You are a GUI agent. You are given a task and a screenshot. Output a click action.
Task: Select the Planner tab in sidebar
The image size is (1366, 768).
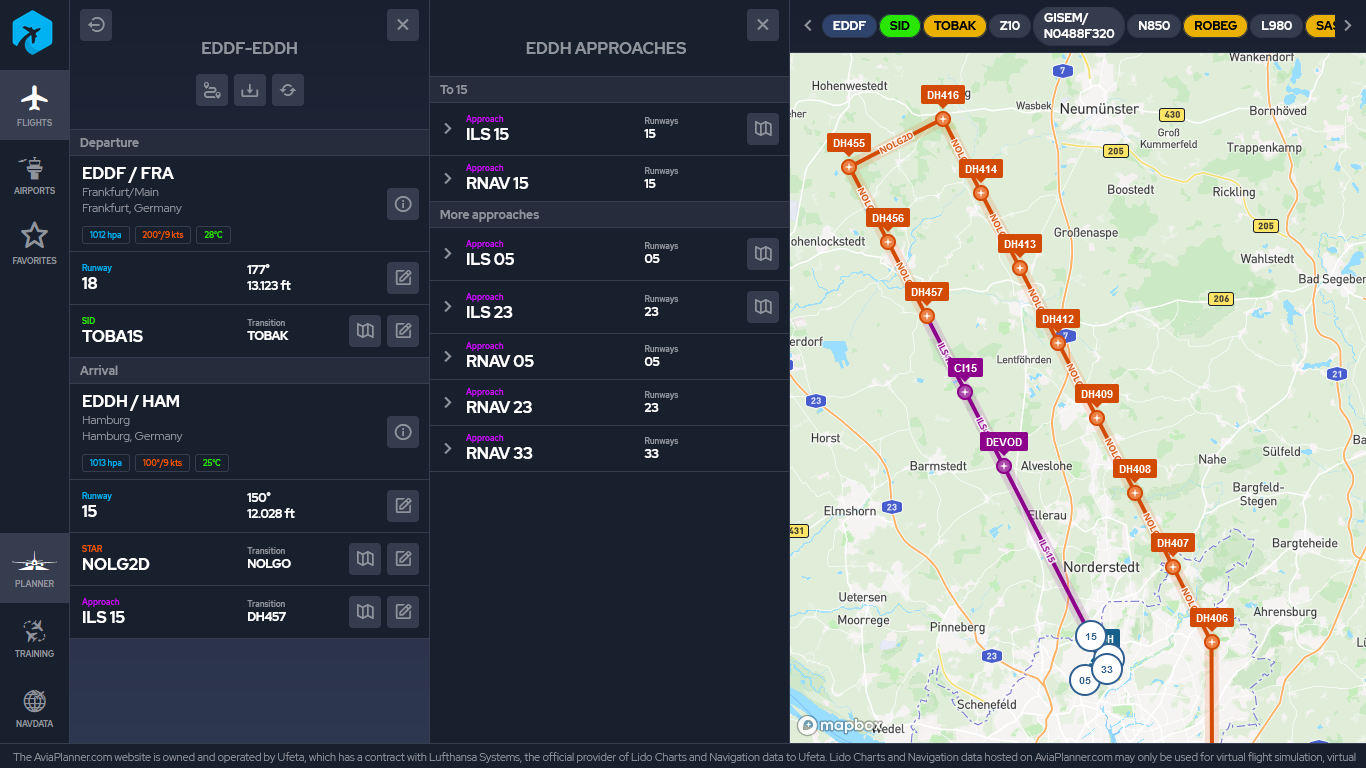click(34, 568)
